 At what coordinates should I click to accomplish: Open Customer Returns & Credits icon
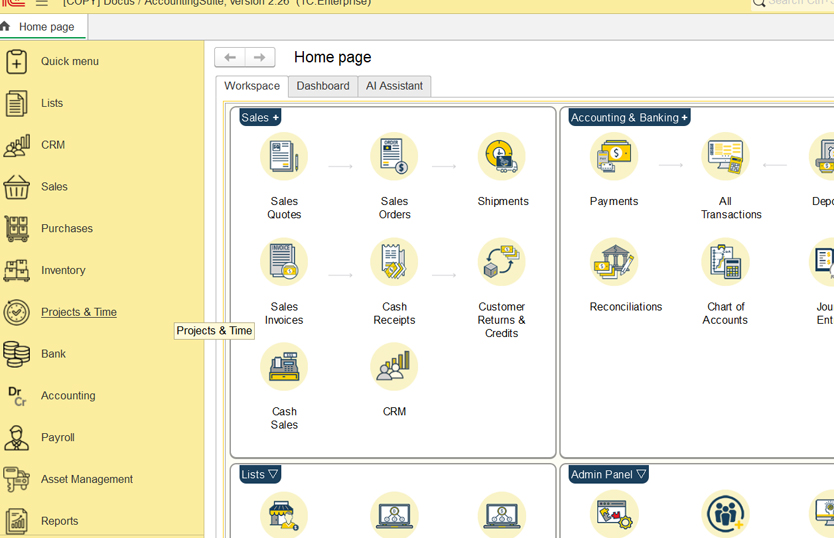(502, 262)
